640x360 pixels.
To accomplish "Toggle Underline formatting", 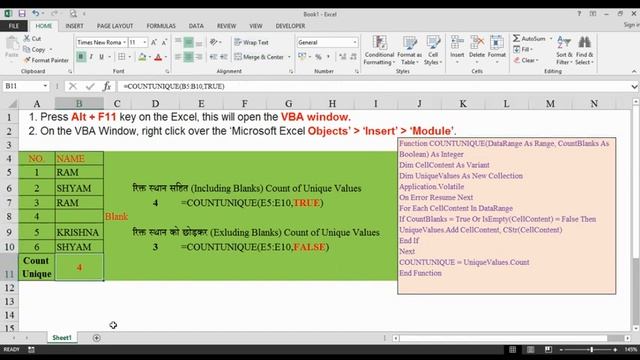I will pyautogui.click(x=101, y=57).
